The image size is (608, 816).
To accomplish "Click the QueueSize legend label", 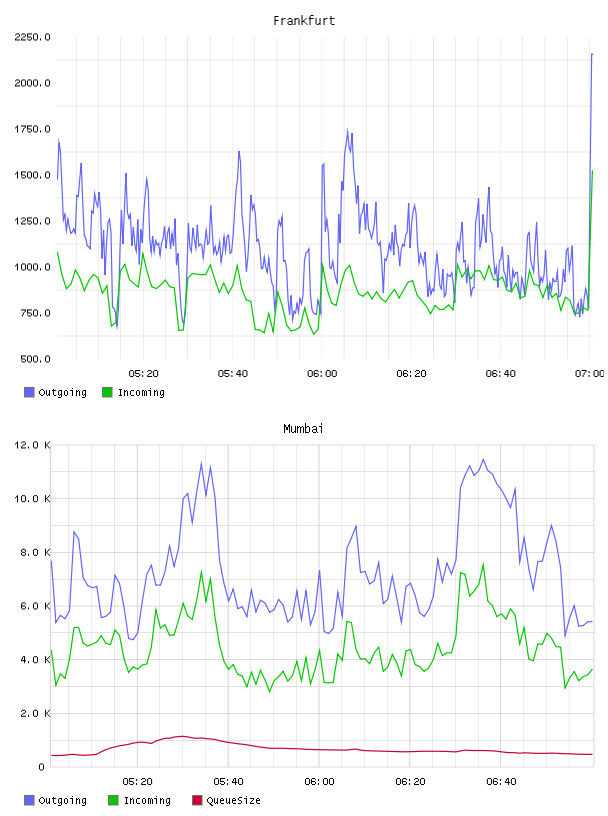I will 233,800.
